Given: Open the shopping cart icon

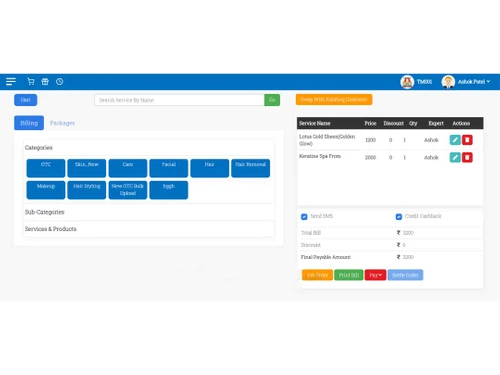Looking at the screenshot, I should 31,82.
